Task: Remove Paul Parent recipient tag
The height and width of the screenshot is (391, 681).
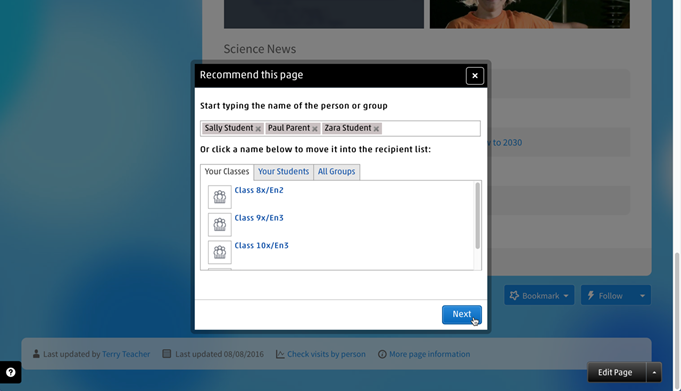Action: pos(315,129)
